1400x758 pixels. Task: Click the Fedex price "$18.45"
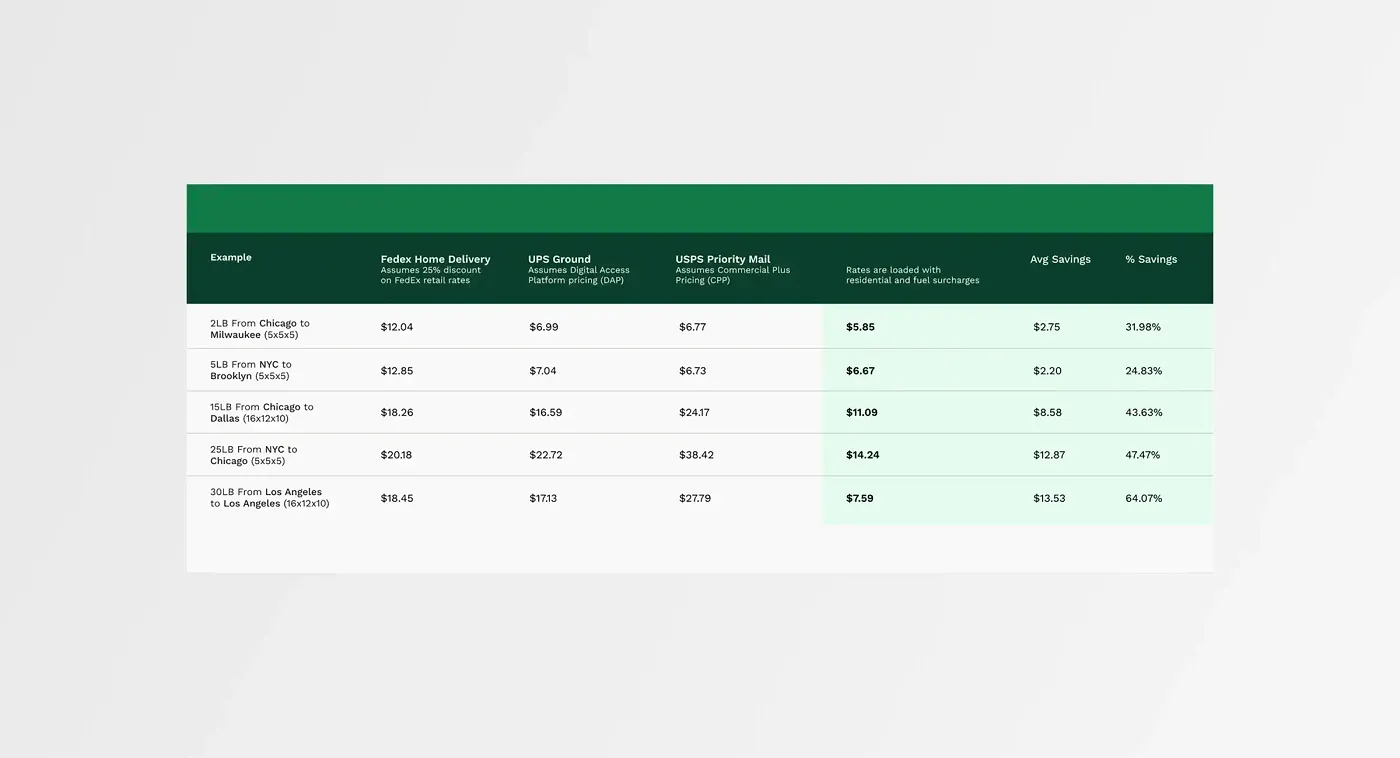point(397,498)
